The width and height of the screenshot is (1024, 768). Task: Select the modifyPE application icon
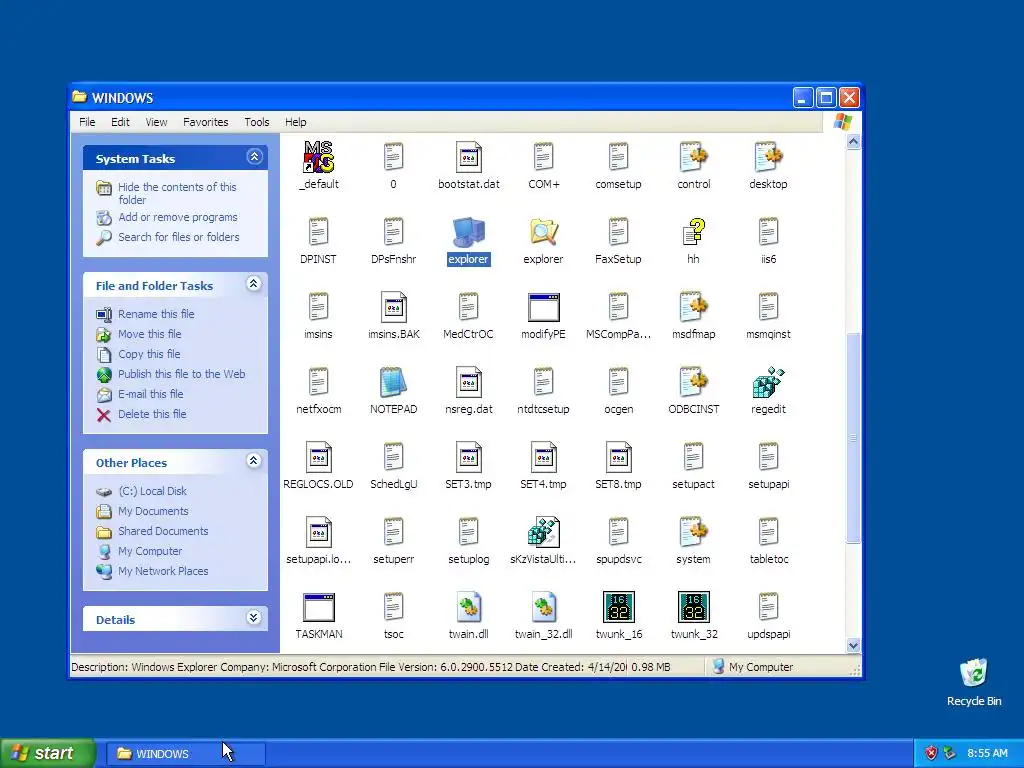(543, 308)
